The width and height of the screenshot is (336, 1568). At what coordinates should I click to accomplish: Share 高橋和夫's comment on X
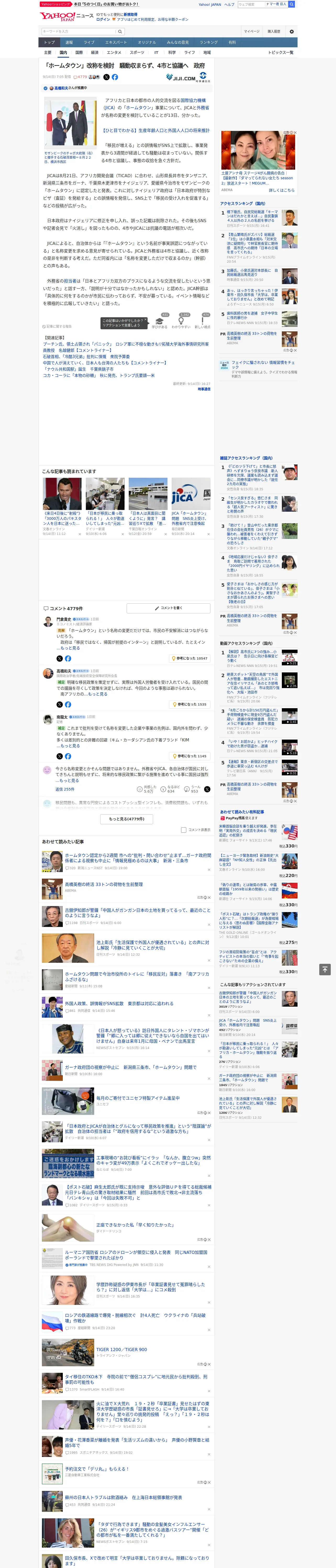pos(59,704)
